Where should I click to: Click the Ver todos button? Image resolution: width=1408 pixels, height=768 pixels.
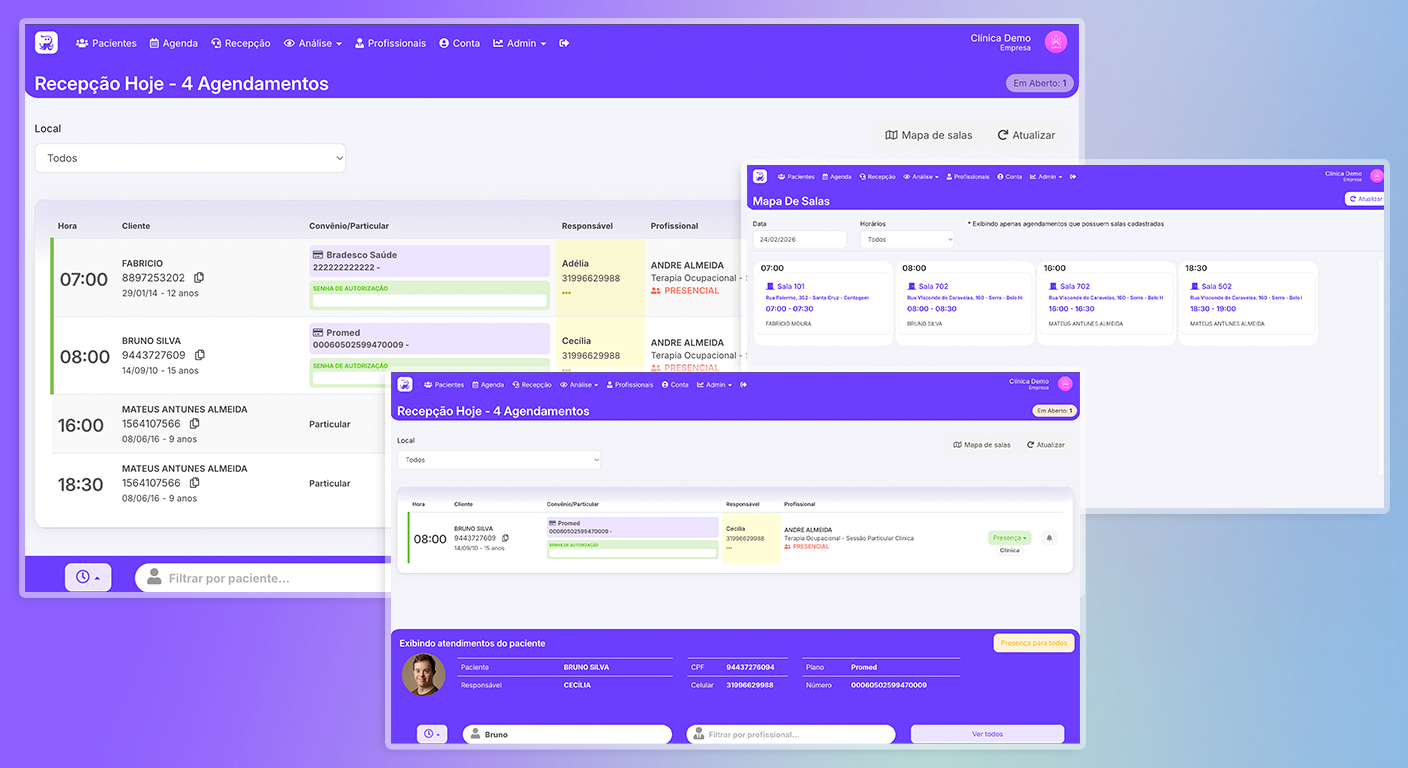[x=986, y=734]
